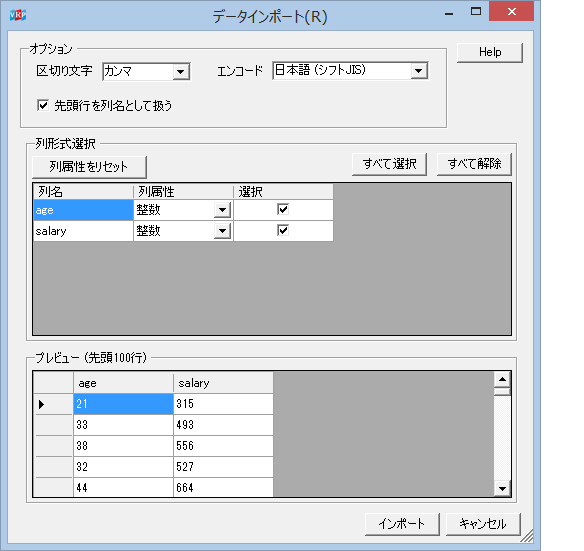The width and height of the screenshot is (584, 551).
Task: Click the すべて解除 button
Action: click(474, 164)
